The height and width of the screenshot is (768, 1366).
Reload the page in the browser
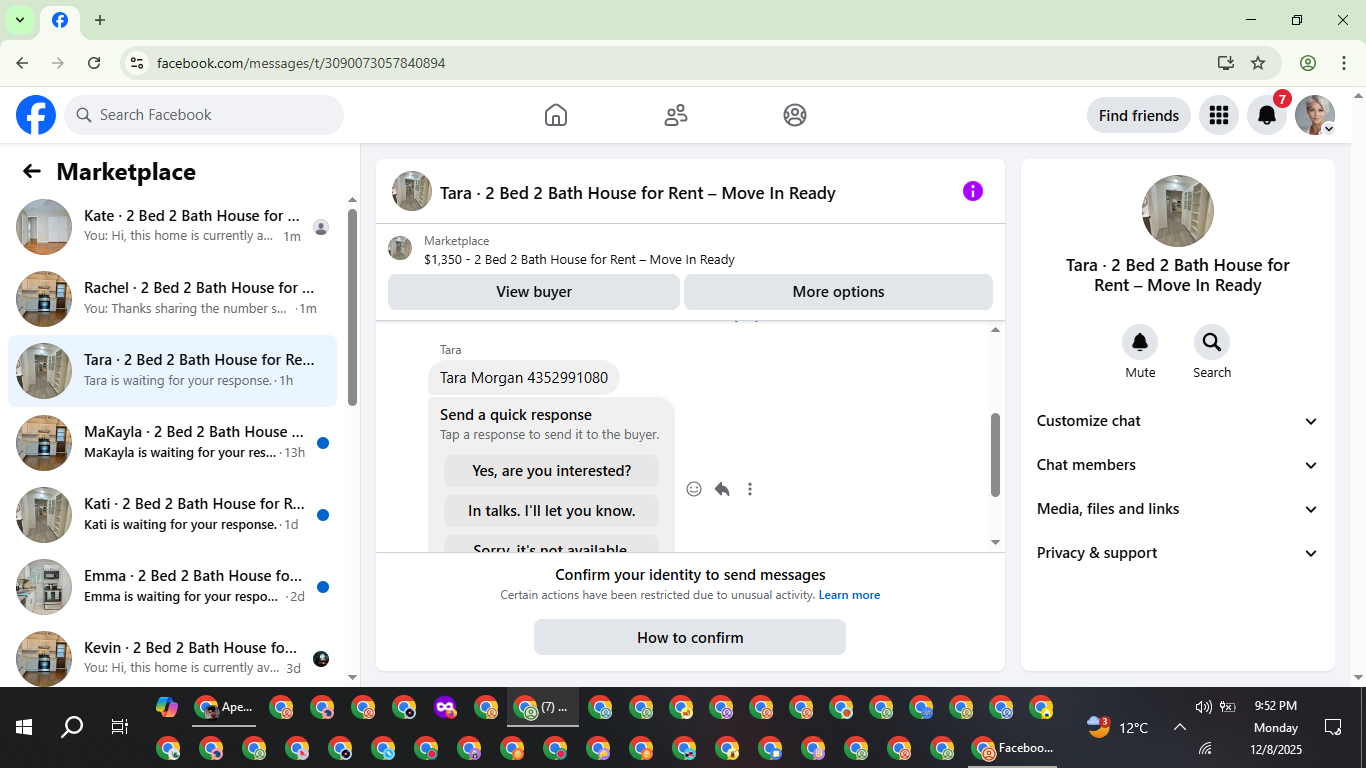tap(94, 63)
